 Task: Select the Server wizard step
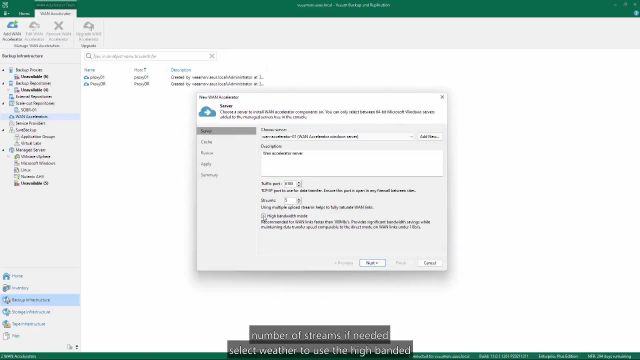click(x=226, y=131)
